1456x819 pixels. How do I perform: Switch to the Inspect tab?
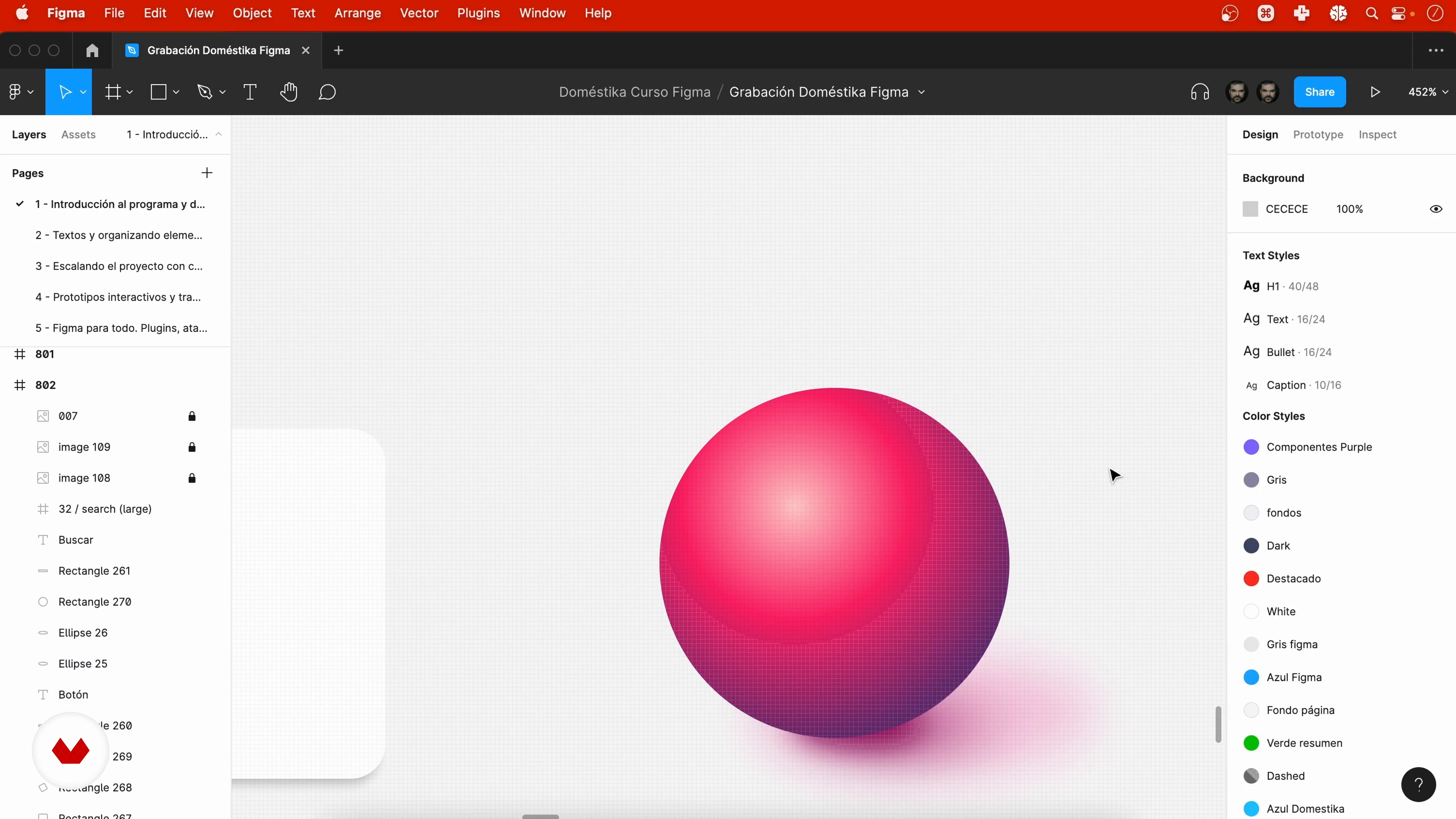click(x=1378, y=135)
